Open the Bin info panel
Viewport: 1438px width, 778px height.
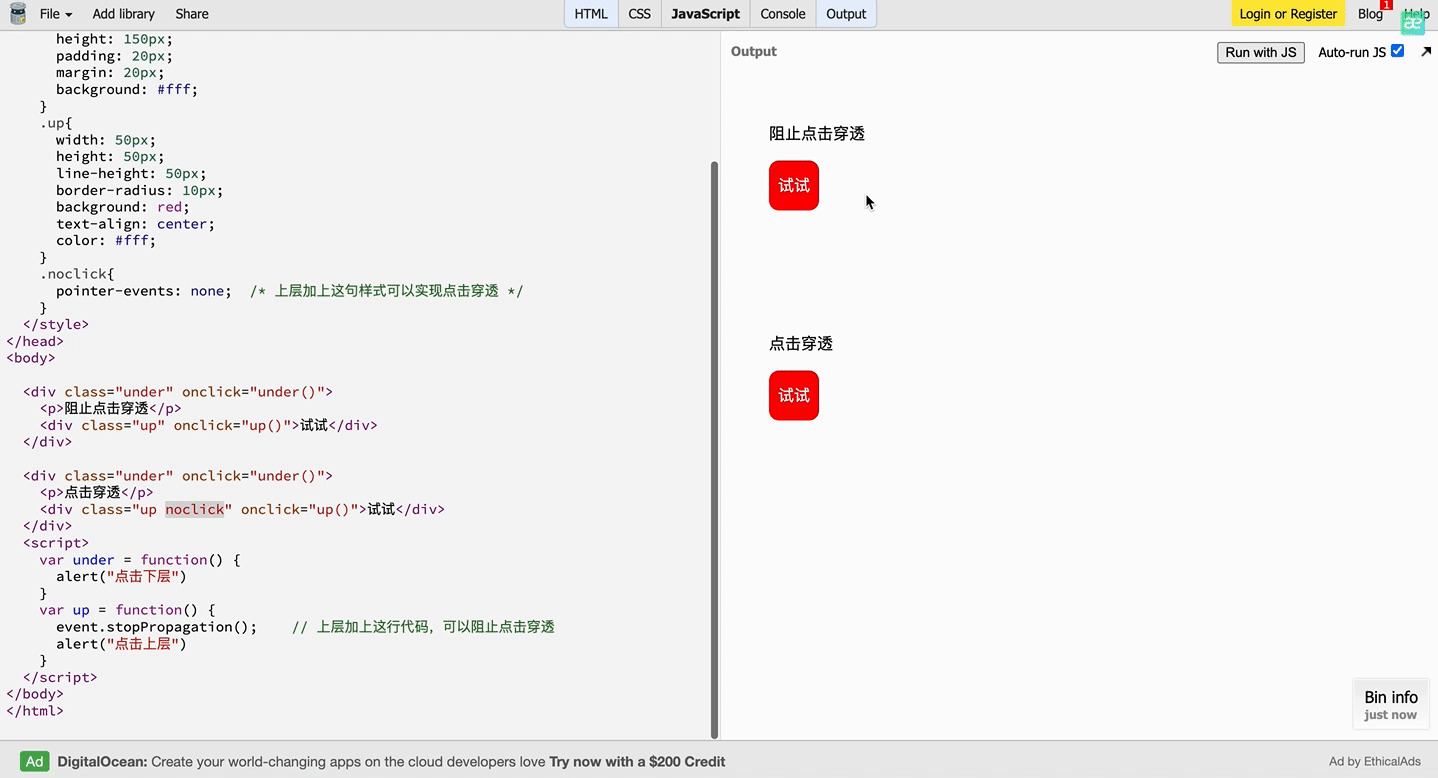1391,704
